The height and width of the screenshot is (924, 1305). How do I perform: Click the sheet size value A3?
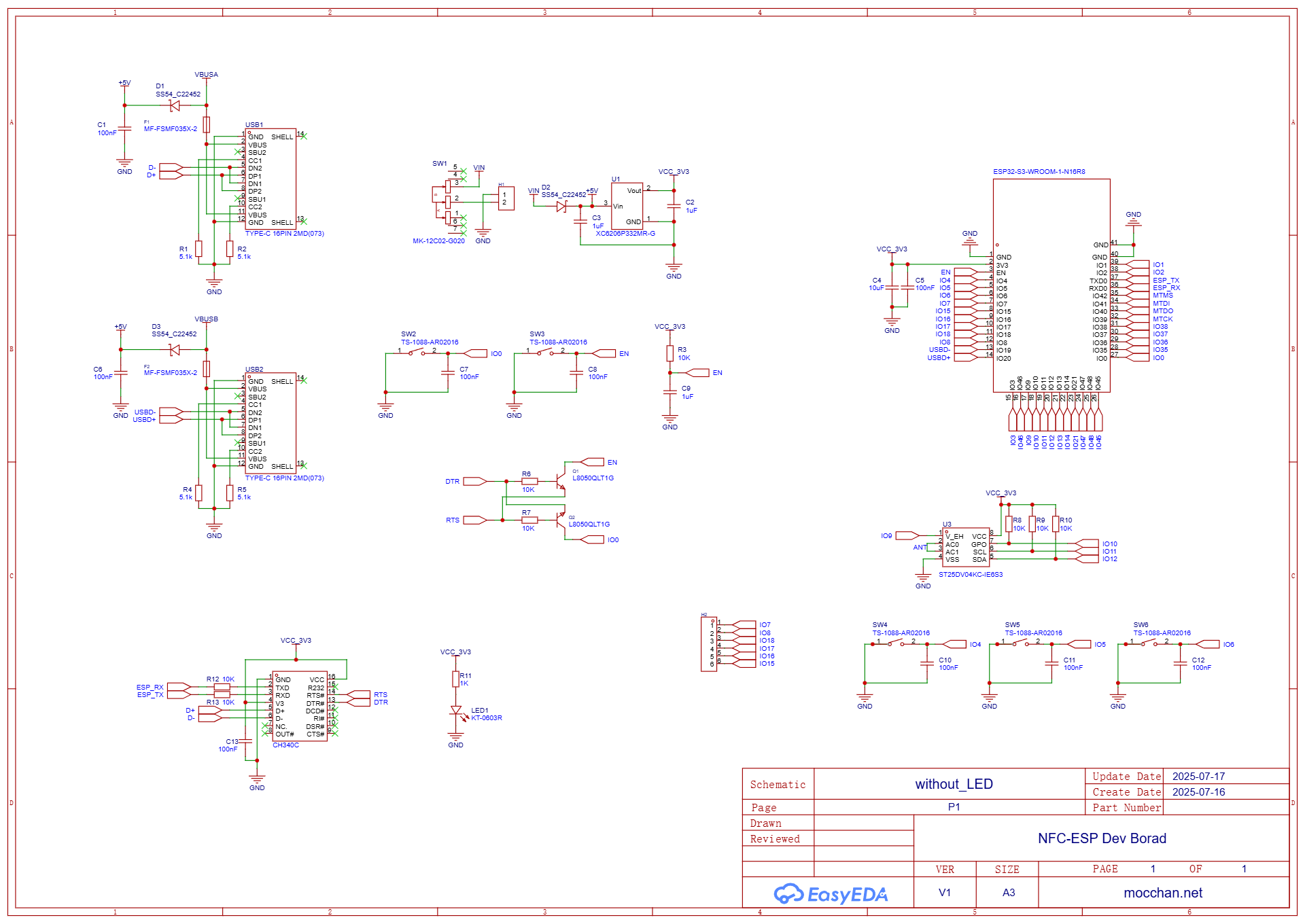[x=1009, y=893]
